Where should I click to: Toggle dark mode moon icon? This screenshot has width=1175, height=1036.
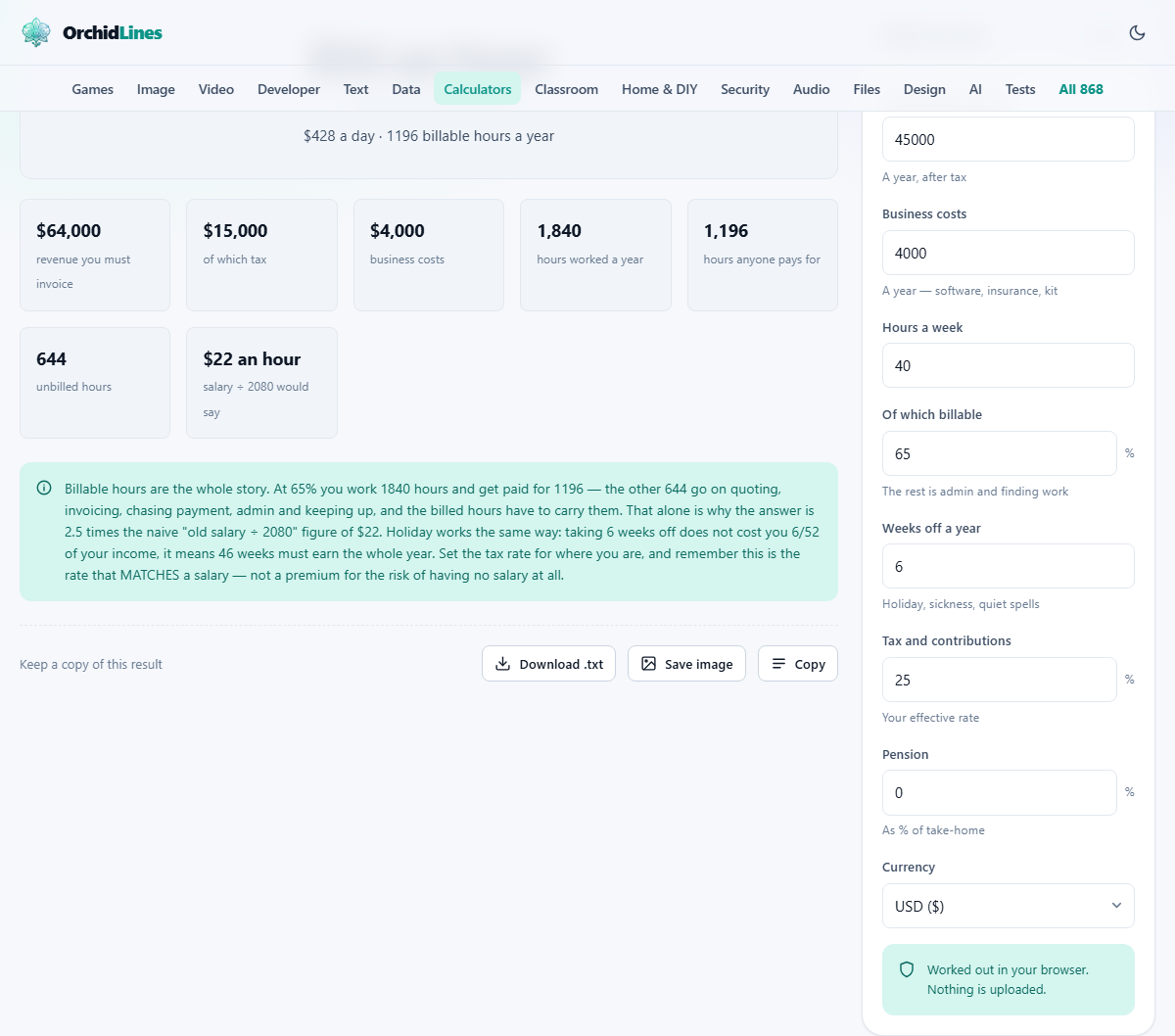[1137, 32]
